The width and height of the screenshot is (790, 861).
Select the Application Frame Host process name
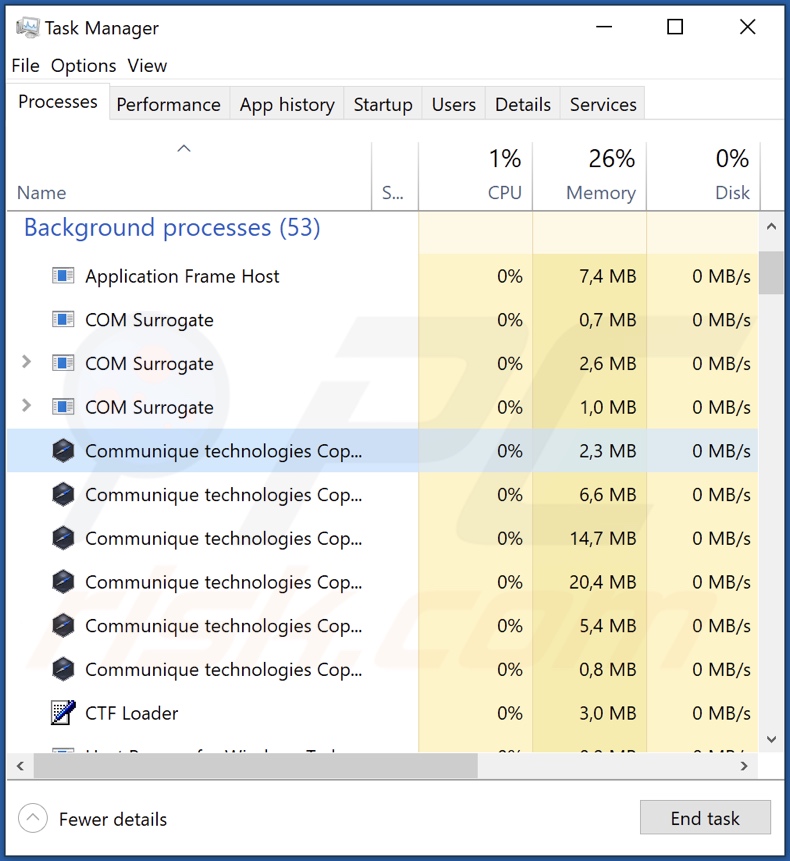click(x=182, y=276)
